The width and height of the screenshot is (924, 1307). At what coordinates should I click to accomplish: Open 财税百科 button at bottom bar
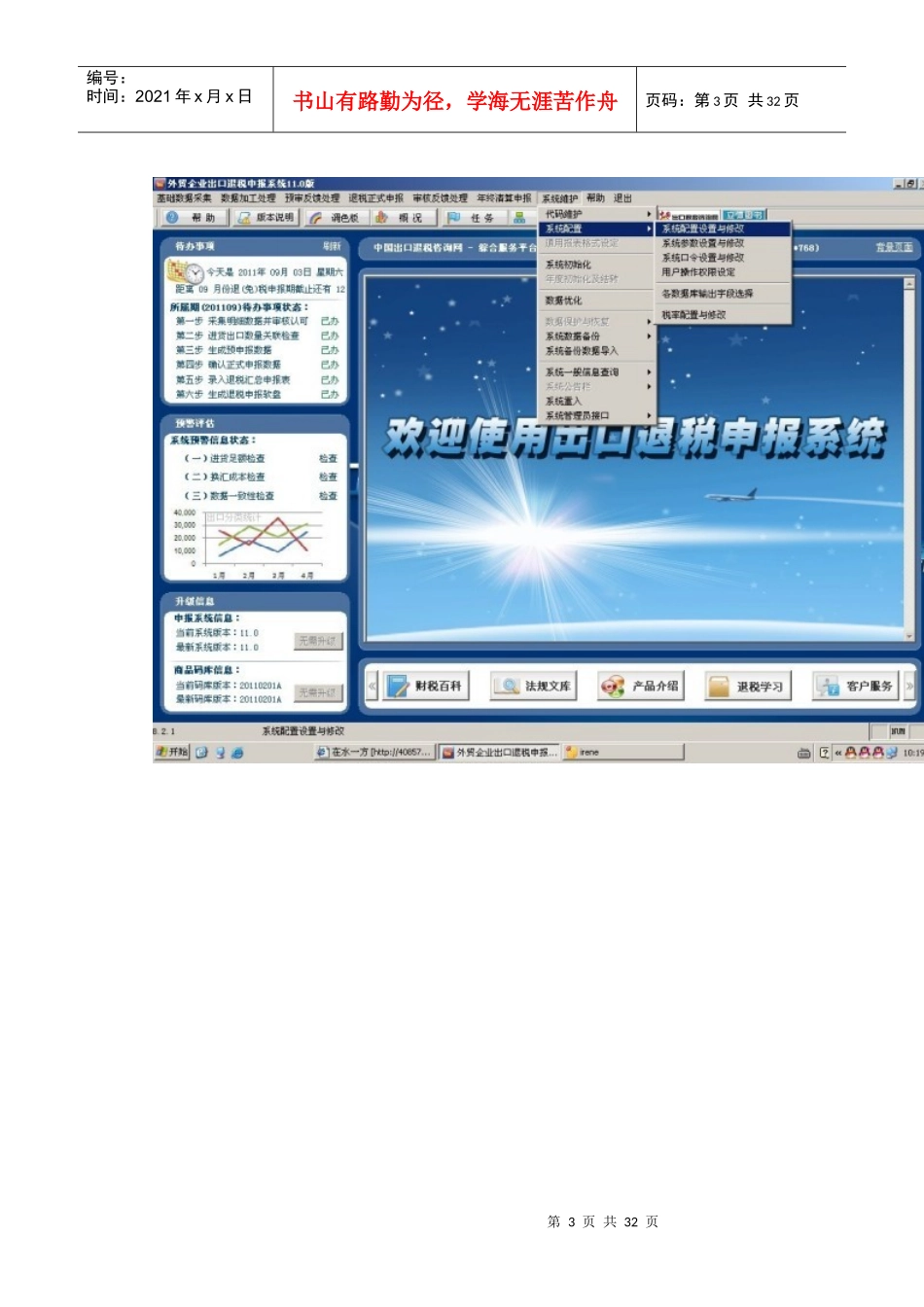point(424,687)
